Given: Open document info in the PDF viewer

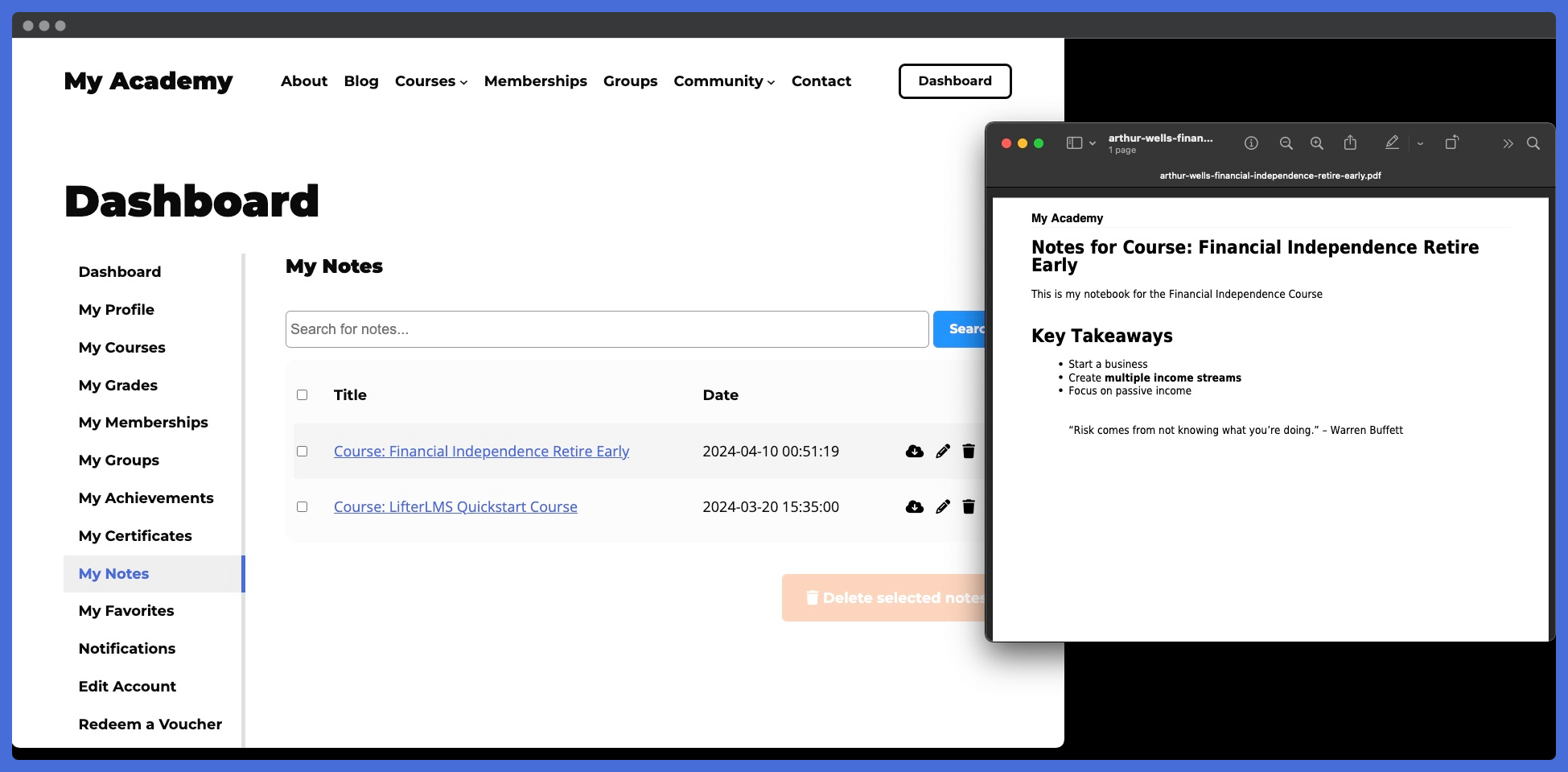Looking at the screenshot, I should (x=1251, y=142).
